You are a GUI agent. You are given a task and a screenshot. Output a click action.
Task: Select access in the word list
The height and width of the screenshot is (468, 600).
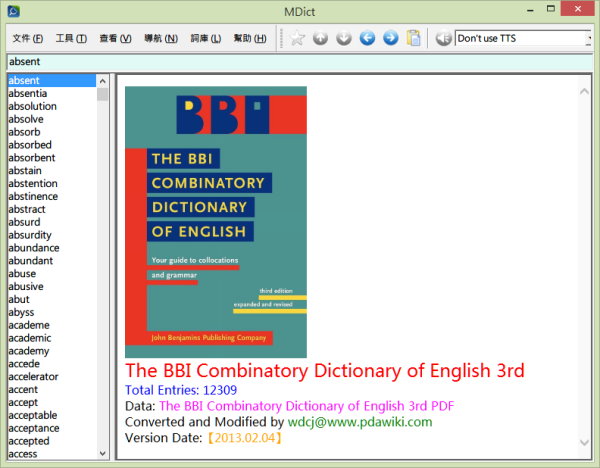pyautogui.click(x=23, y=454)
